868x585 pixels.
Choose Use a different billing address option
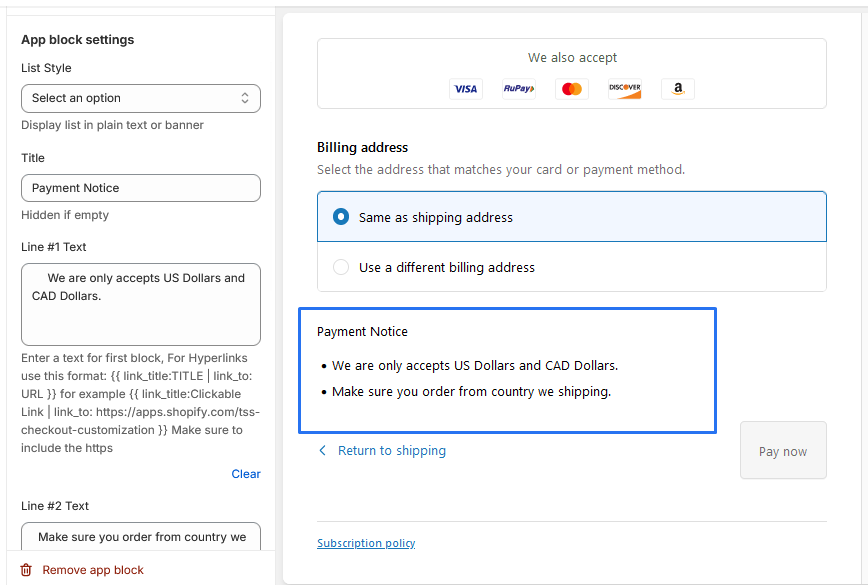pyautogui.click(x=341, y=267)
